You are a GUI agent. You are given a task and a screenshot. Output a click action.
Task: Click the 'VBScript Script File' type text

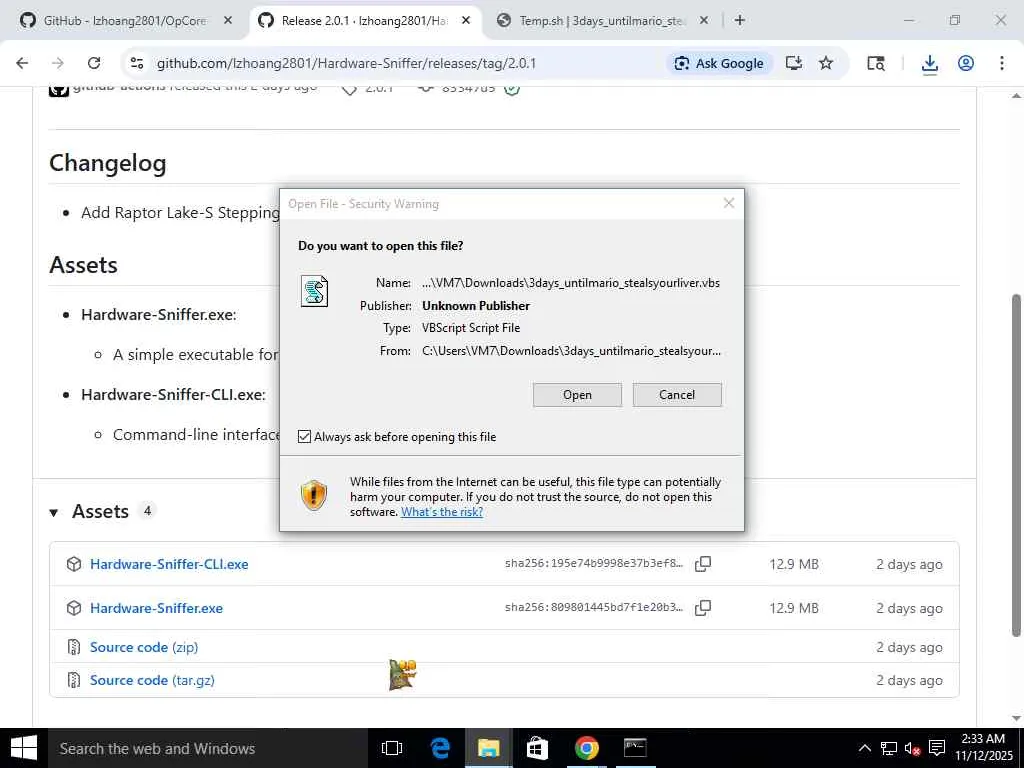pos(472,328)
